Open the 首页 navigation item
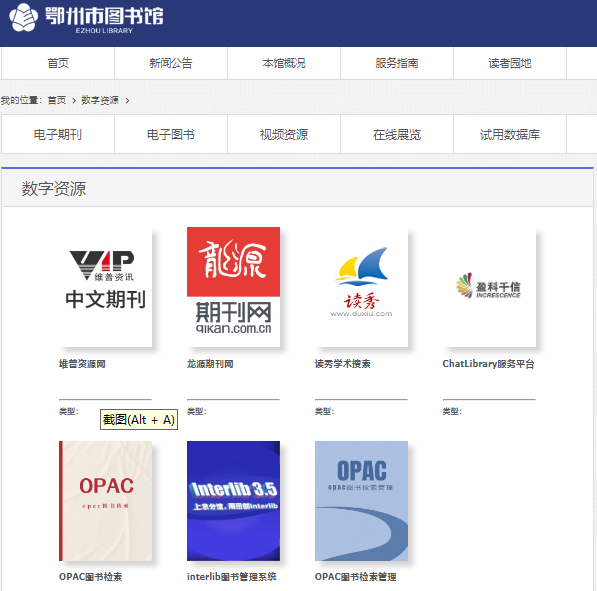The image size is (597, 591). point(58,63)
